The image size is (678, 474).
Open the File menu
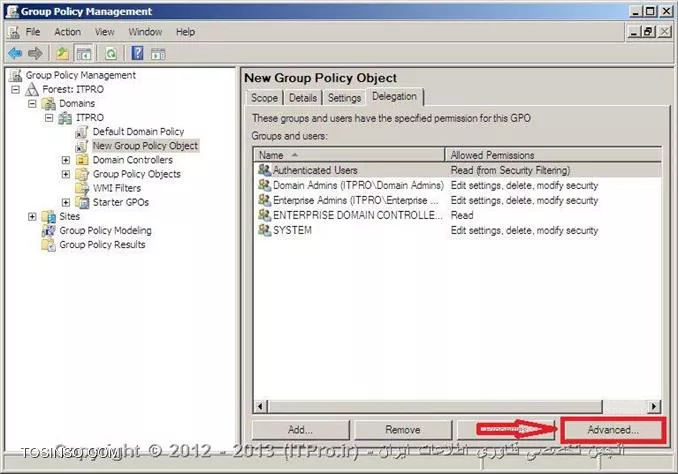coord(33,32)
